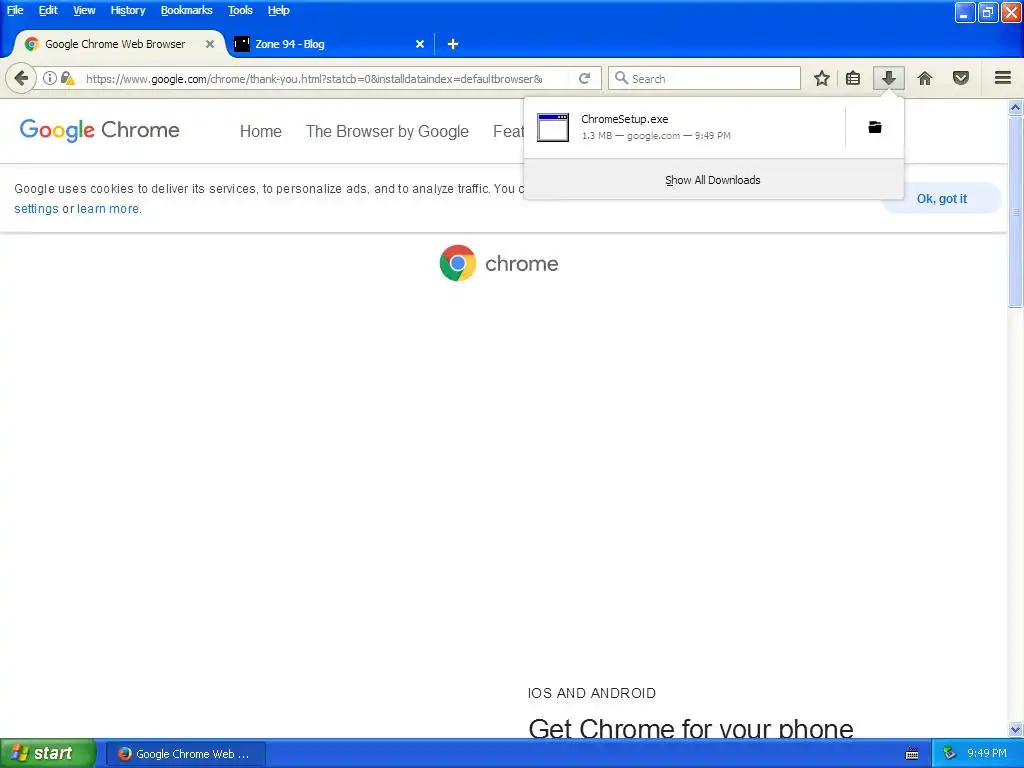Open the Help menu
Screen dimensions: 1024x768
pyautogui.click(x=278, y=10)
